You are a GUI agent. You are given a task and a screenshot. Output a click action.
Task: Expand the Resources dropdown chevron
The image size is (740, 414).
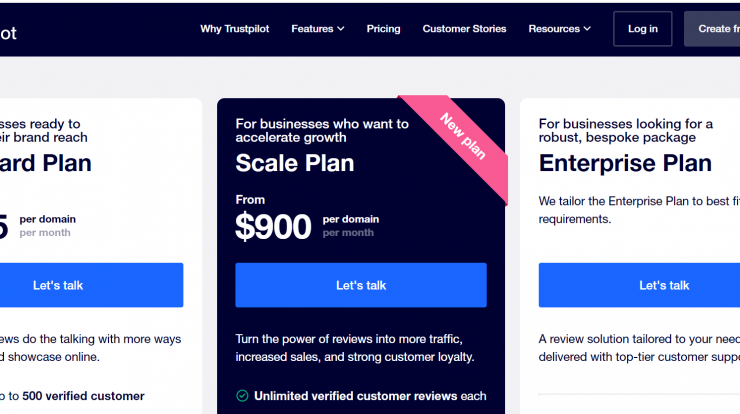coord(587,29)
